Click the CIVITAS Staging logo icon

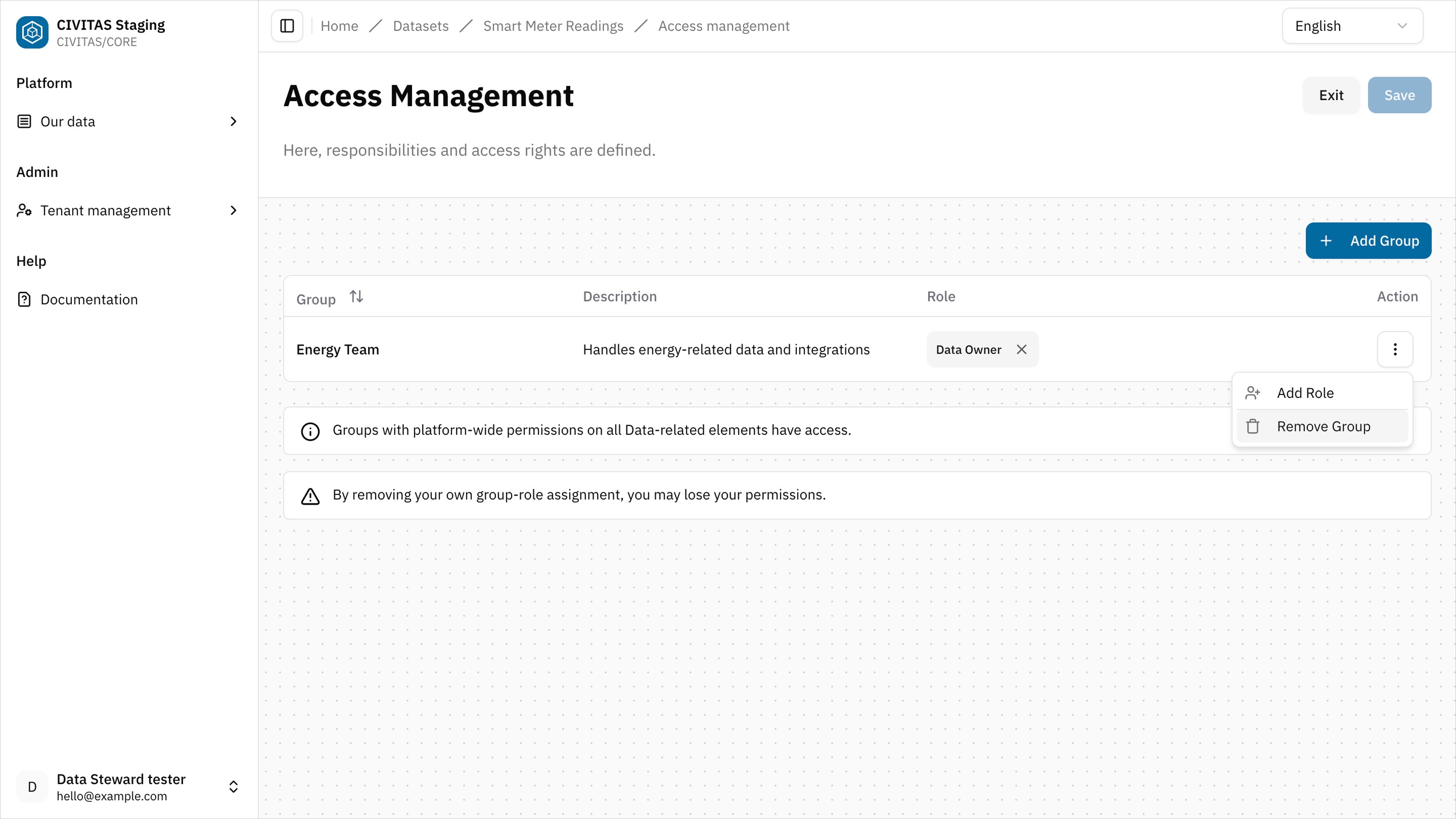click(x=32, y=32)
